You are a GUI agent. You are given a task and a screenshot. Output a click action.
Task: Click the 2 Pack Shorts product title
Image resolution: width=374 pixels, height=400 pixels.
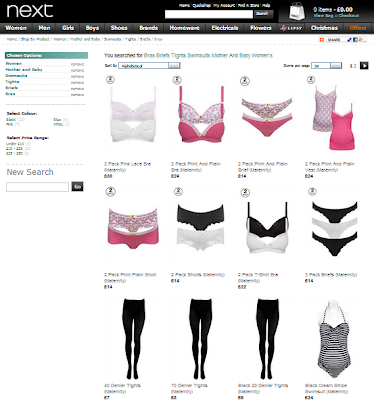198,275
